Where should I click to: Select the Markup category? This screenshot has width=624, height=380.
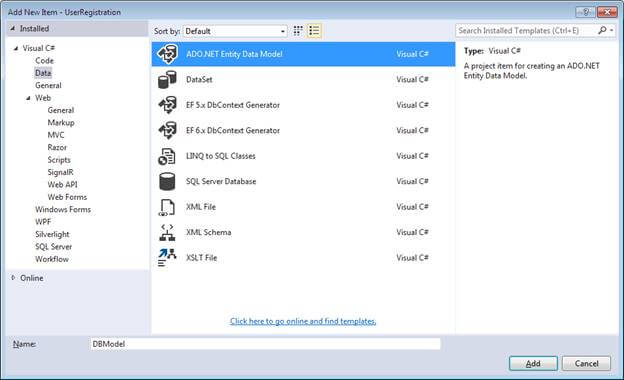tap(61, 123)
